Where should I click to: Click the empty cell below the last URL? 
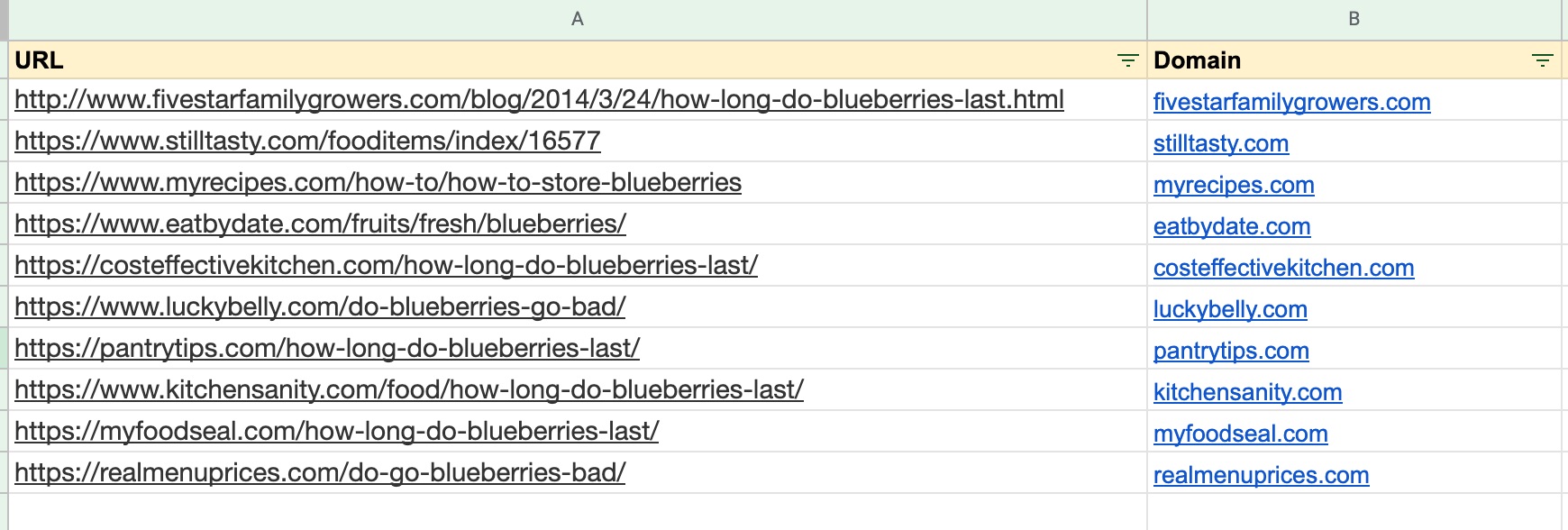[578, 512]
